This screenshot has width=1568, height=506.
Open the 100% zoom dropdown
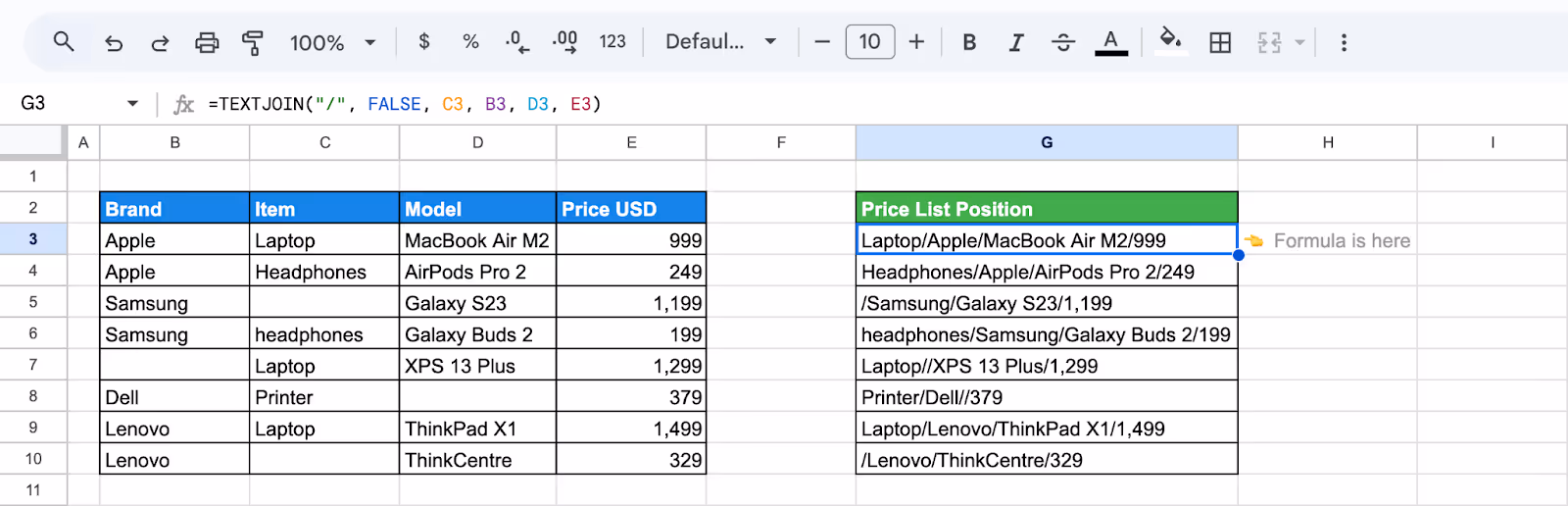[x=333, y=42]
